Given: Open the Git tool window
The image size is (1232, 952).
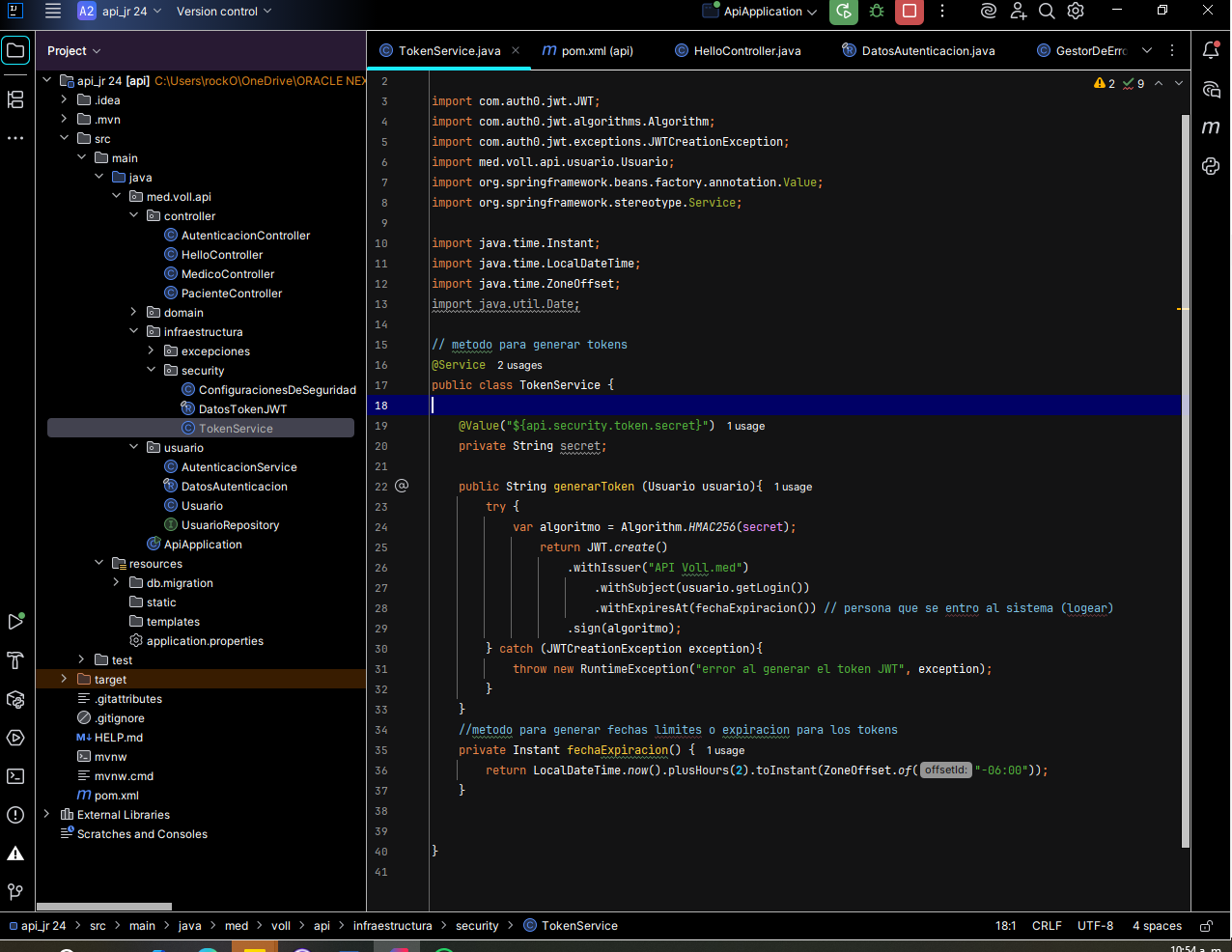Looking at the screenshot, I should coord(15,891).
